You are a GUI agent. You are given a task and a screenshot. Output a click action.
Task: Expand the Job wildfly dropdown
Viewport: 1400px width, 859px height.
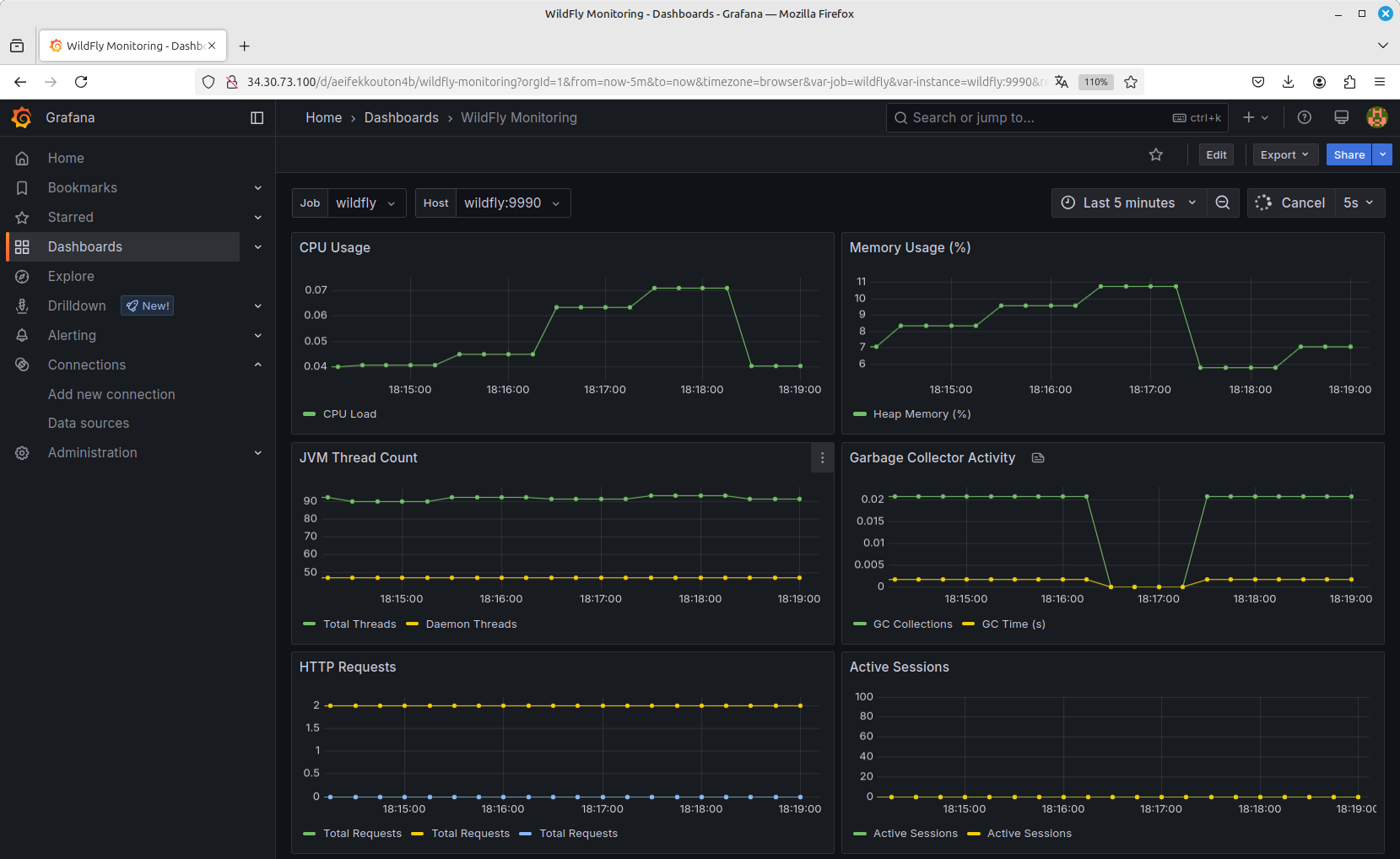[366, 203]
